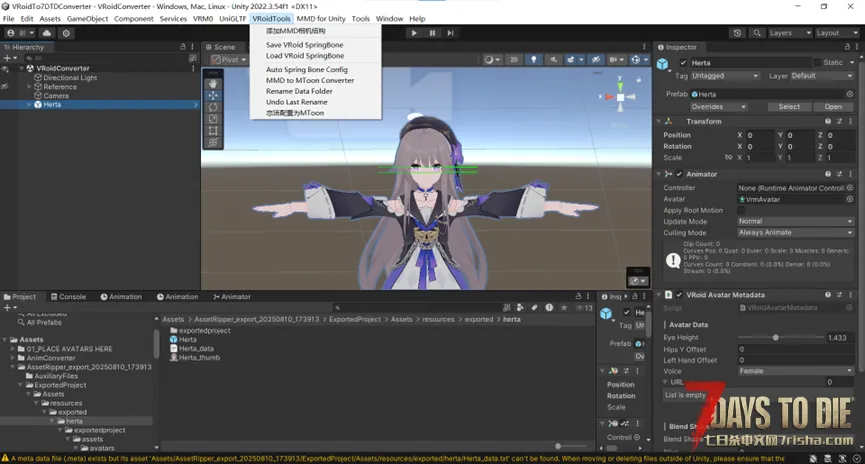Viewport: 865px width, 464px height.
Task: Choose Load VRoid SpringBone menu entry
Action: [305, 56]
